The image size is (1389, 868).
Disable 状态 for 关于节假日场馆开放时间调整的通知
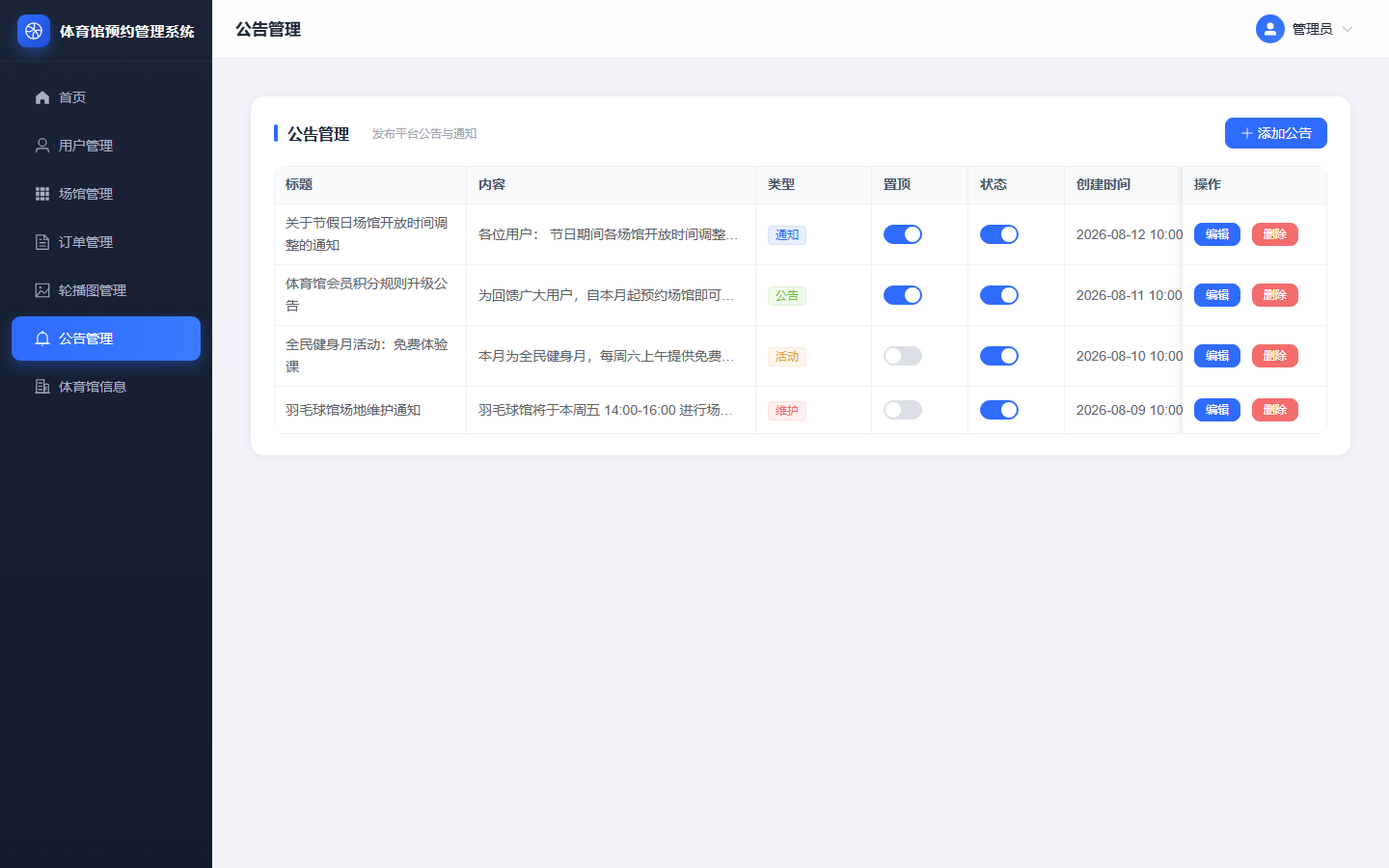(999, 234)
